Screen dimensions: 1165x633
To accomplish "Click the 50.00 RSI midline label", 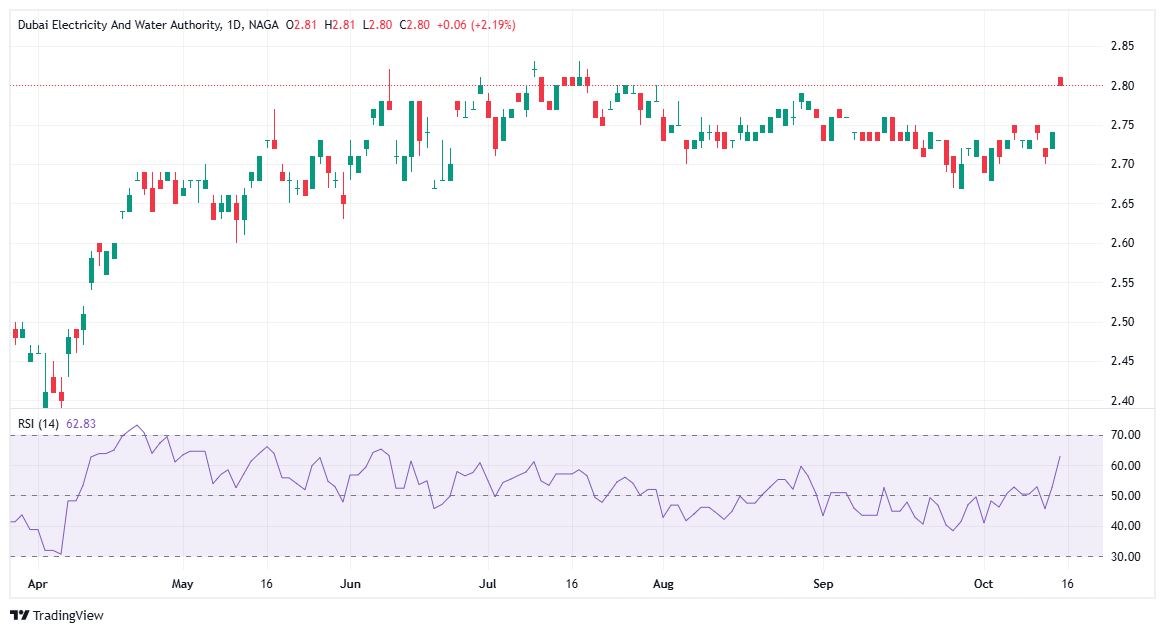I will coord(1121,496).
